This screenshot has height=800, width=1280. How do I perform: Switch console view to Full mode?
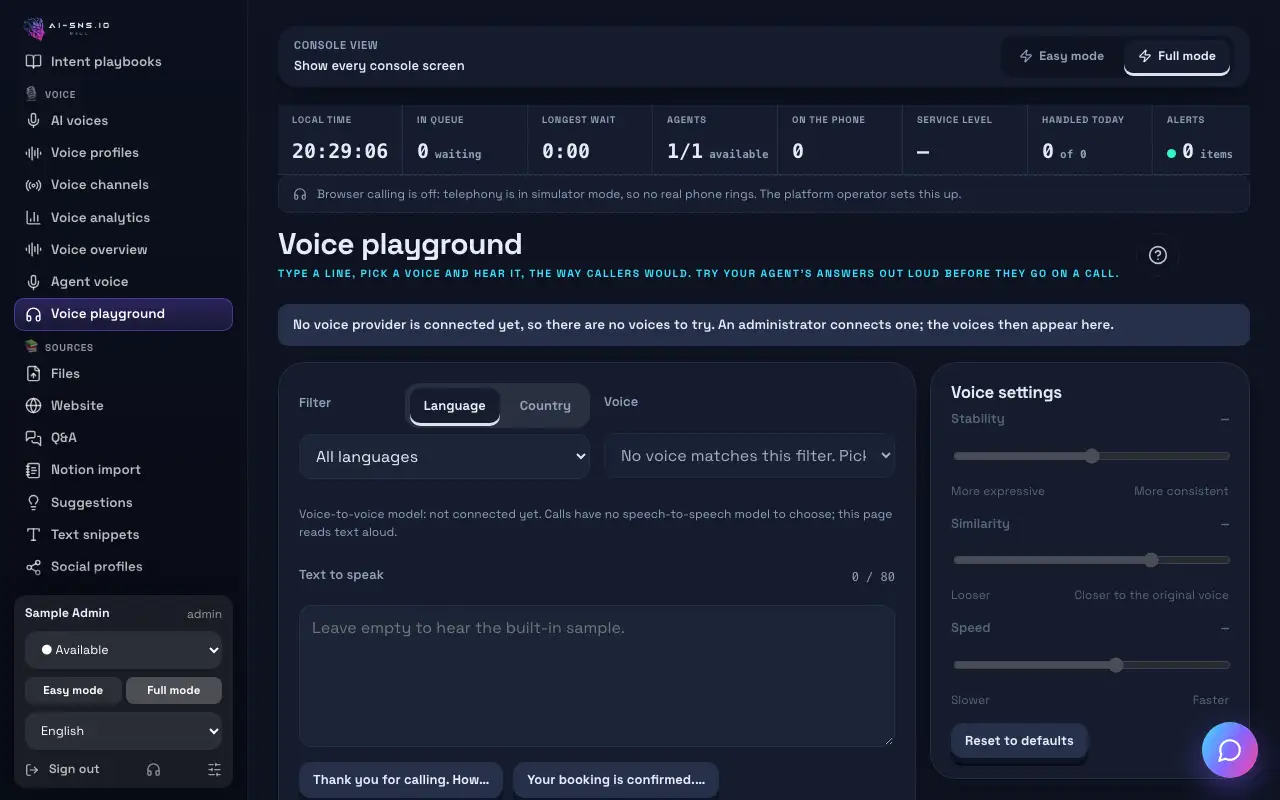pos(1177,56)
